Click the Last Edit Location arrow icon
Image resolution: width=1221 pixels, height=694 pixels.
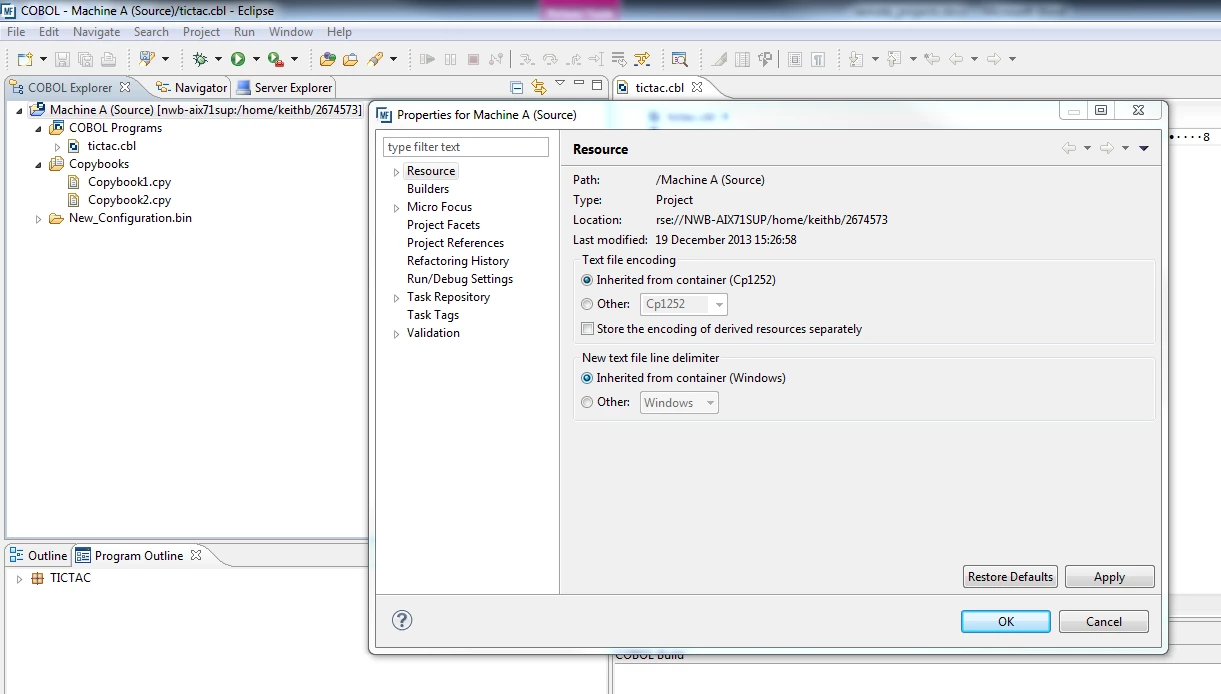[932, 59]
